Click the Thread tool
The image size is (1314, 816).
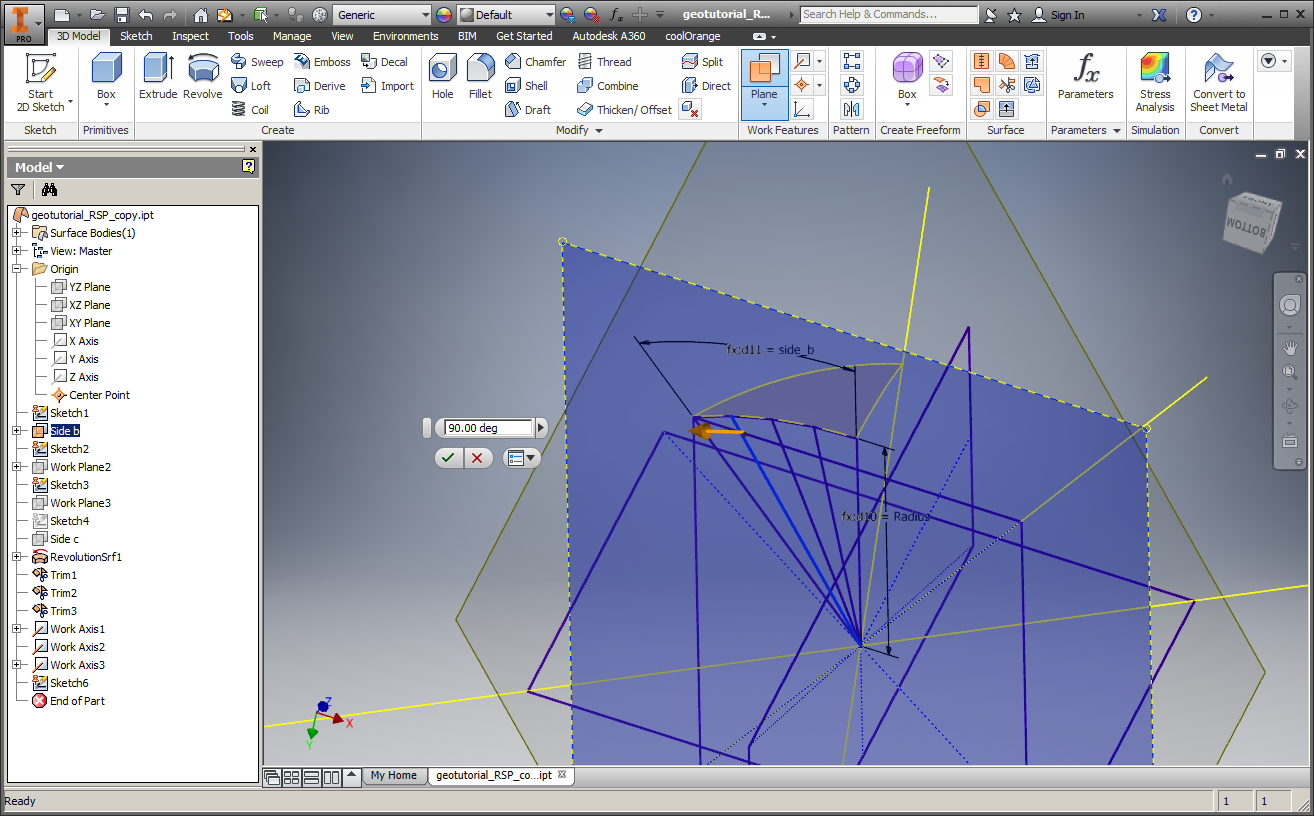(x=604, y=62)
